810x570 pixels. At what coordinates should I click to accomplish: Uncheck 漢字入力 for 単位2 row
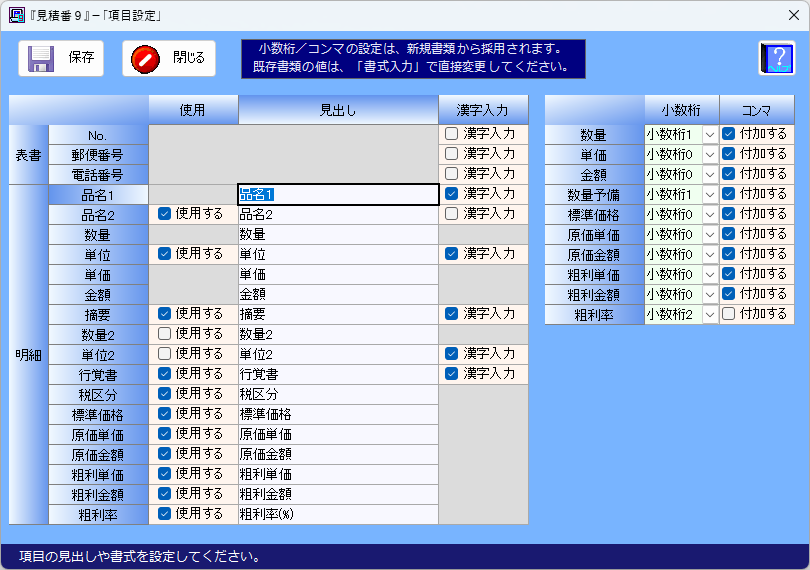tap(451, 353)
